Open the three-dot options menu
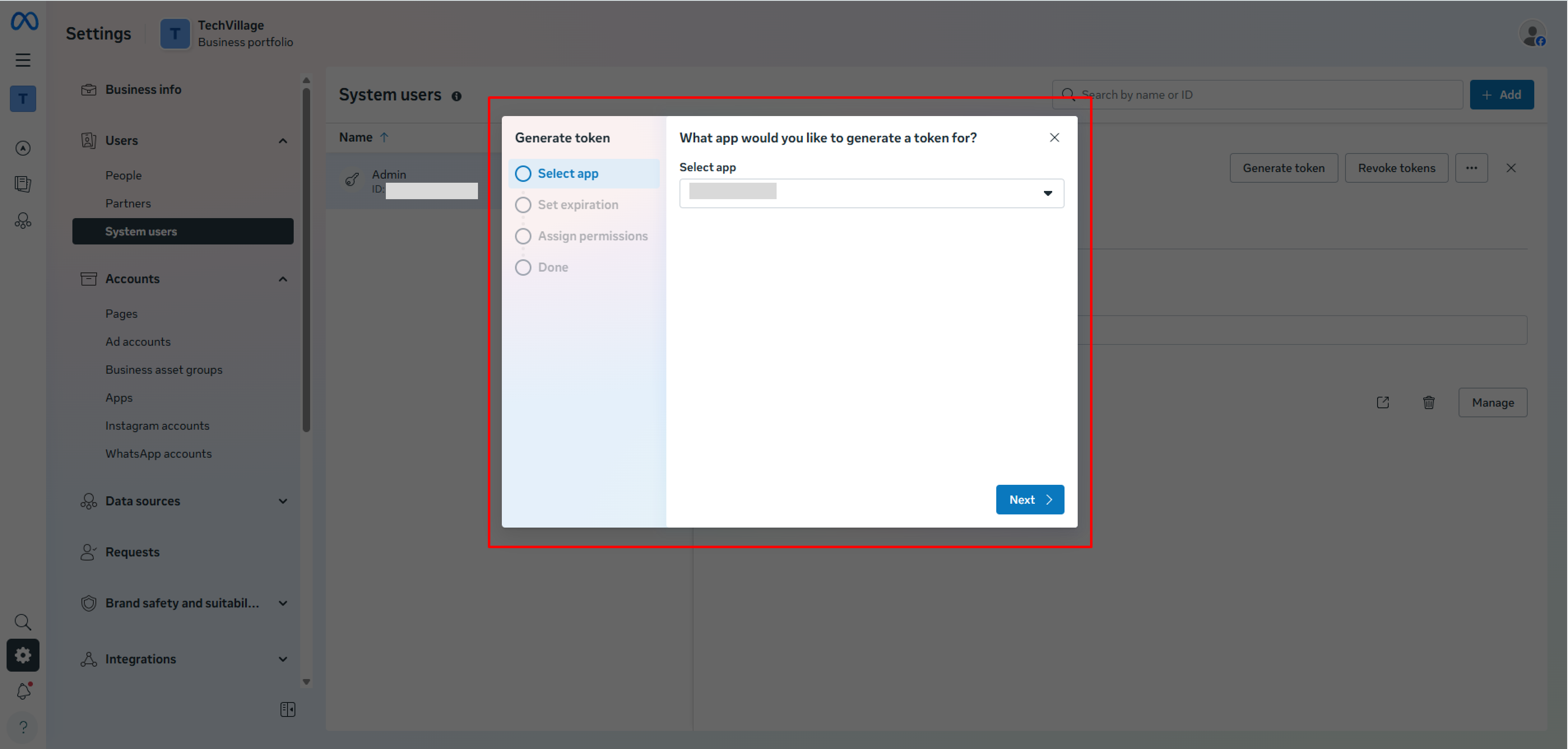1568x749 pixels. point(1472,167)
